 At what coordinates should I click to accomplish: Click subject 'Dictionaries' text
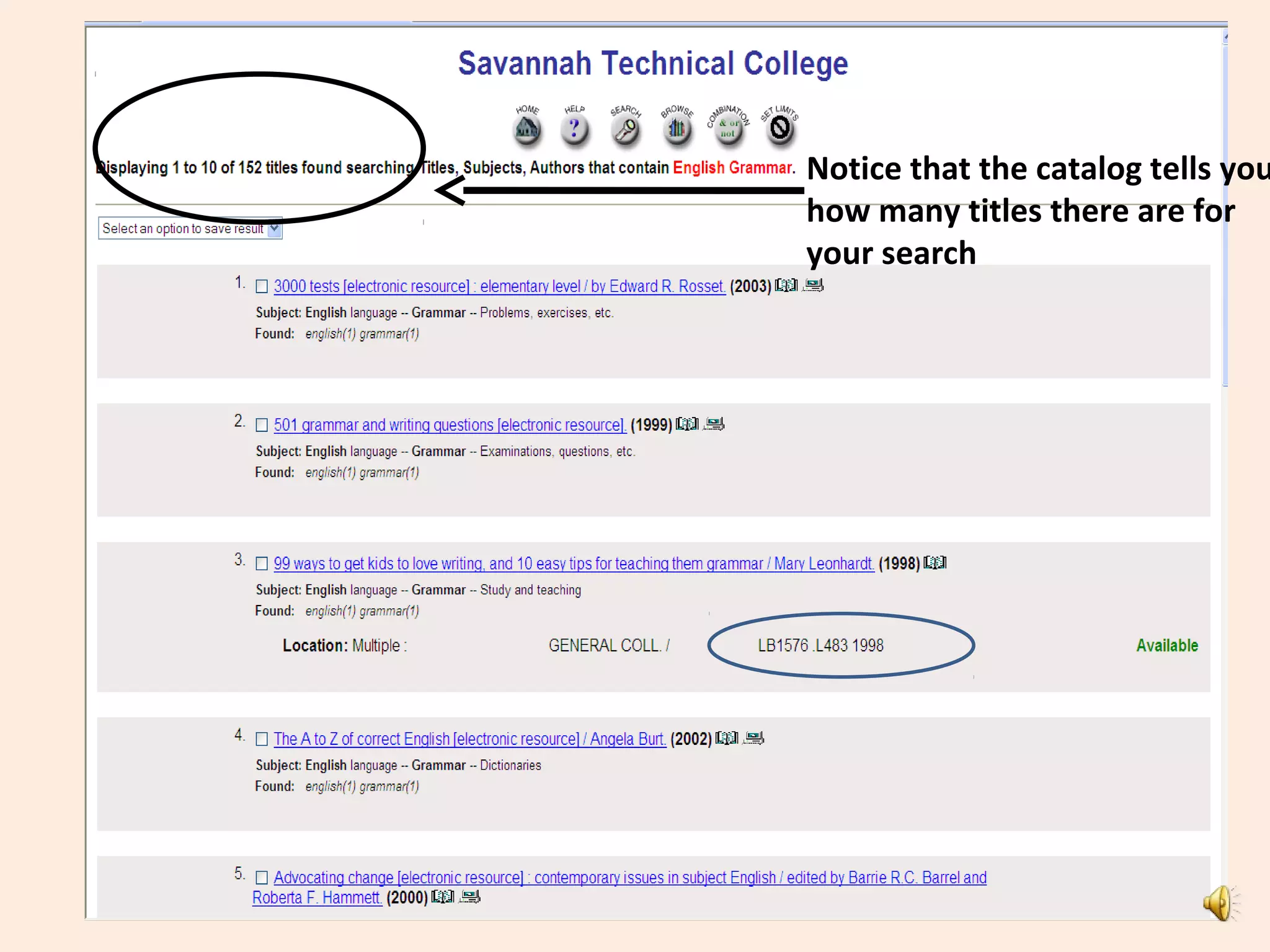pyautogui.click(x=510, y=765)
